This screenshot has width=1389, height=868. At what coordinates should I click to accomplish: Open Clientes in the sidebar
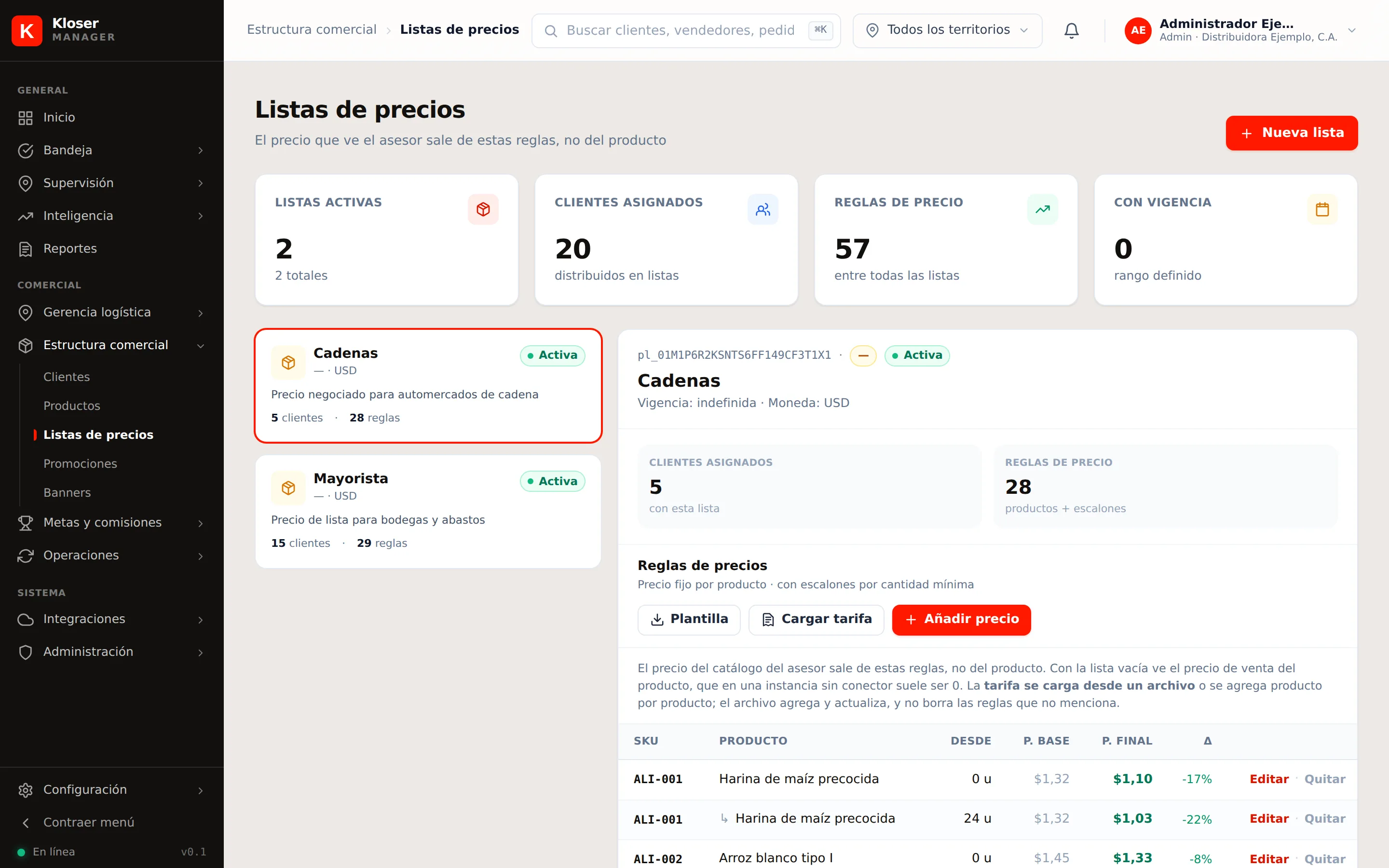click(67, 377)
